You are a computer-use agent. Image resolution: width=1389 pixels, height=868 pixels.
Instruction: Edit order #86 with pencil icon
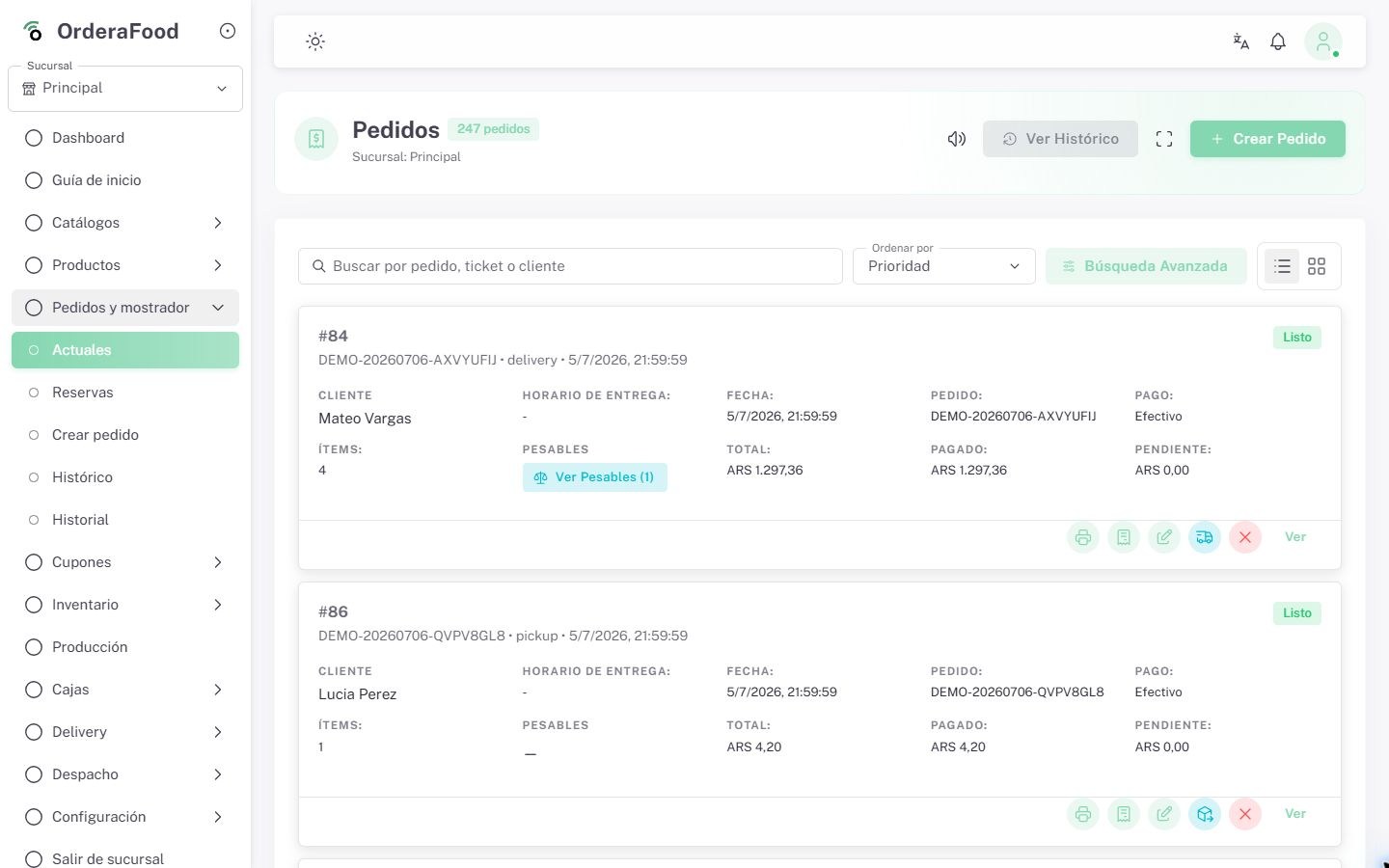click(x=1164, y=814)
